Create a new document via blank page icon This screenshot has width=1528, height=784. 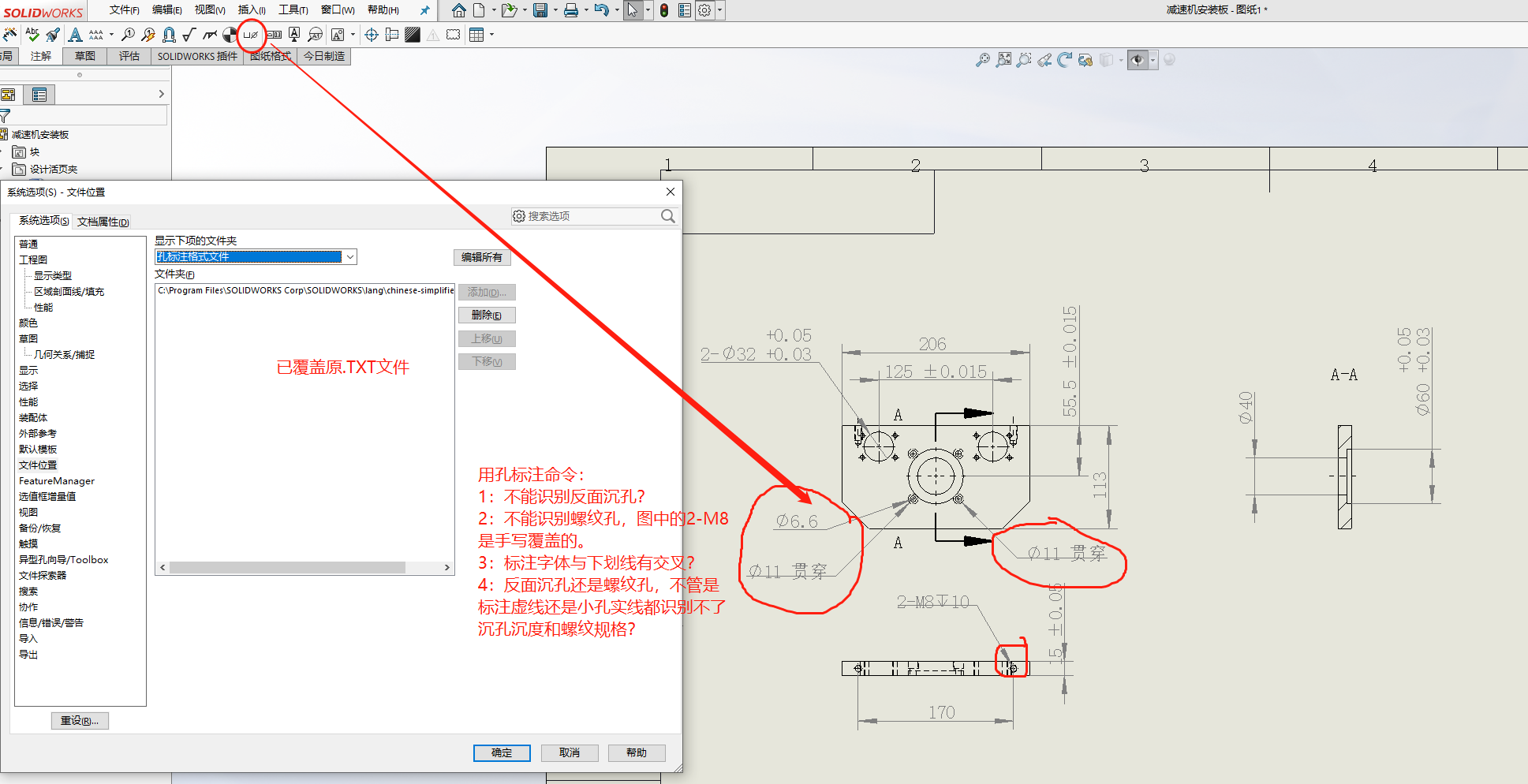click(480, 10)
